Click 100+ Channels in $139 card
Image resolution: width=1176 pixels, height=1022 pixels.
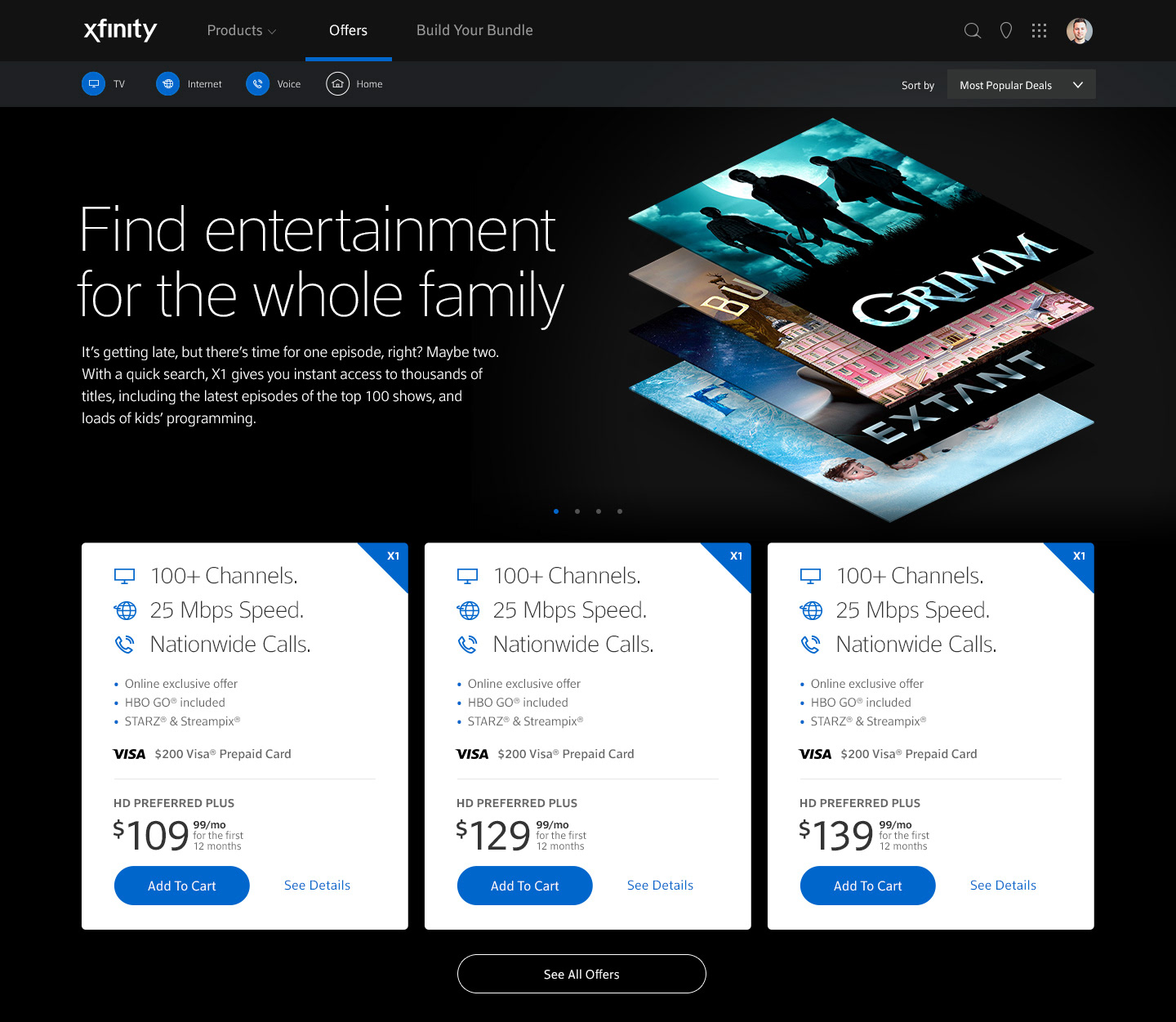tap(910, 576)
